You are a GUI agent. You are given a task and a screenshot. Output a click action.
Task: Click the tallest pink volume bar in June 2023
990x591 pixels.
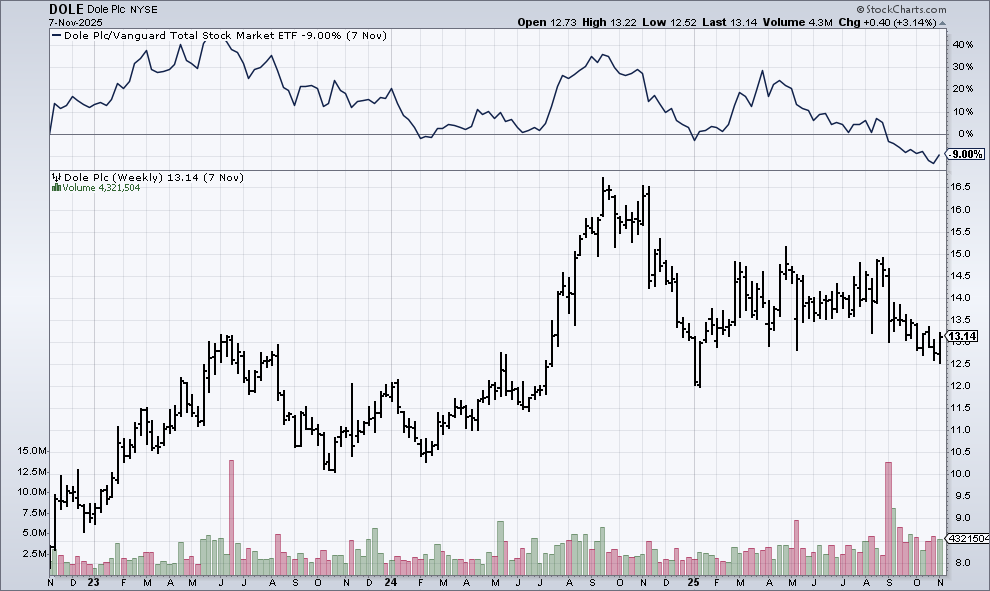231,516
